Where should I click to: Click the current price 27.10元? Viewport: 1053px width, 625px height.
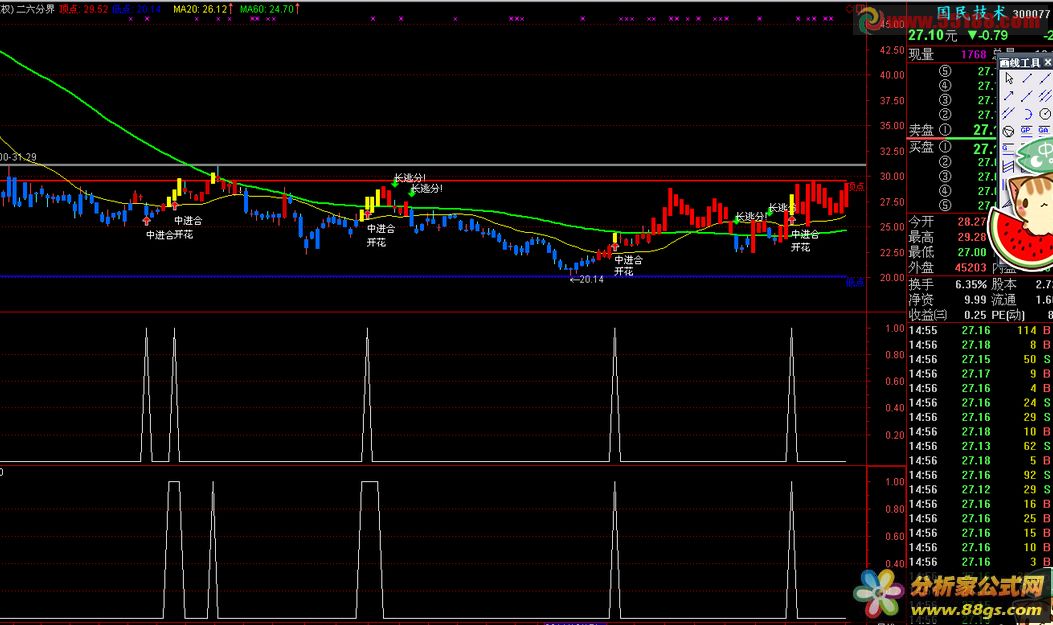[932, 35]
